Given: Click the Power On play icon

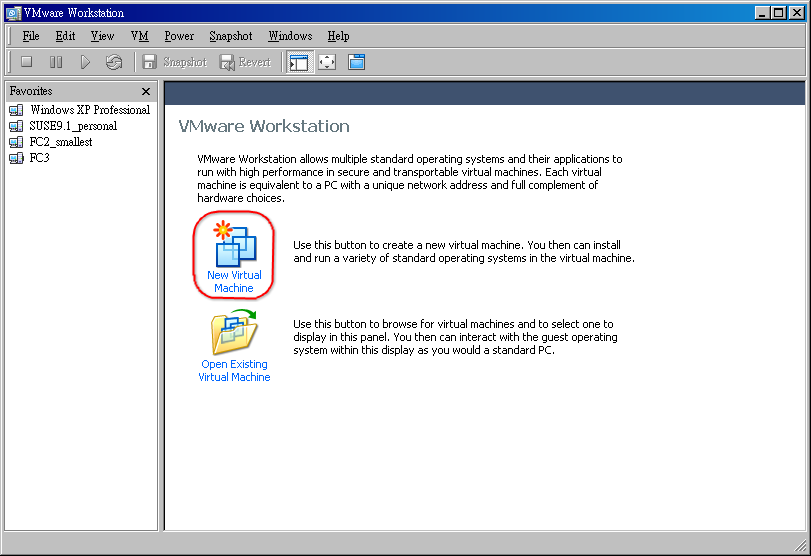Looking at the screenshot, I should [x=85, y=62].
